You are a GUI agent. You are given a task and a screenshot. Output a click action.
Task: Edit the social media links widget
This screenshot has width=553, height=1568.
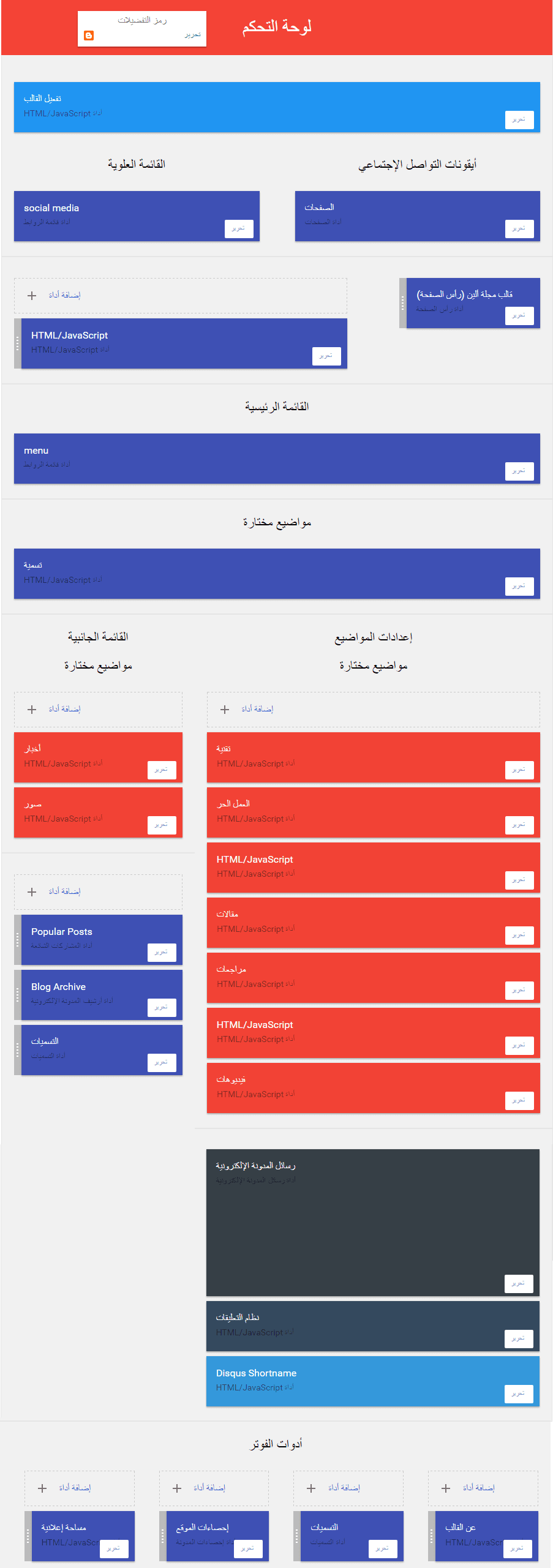pos(238,228)
